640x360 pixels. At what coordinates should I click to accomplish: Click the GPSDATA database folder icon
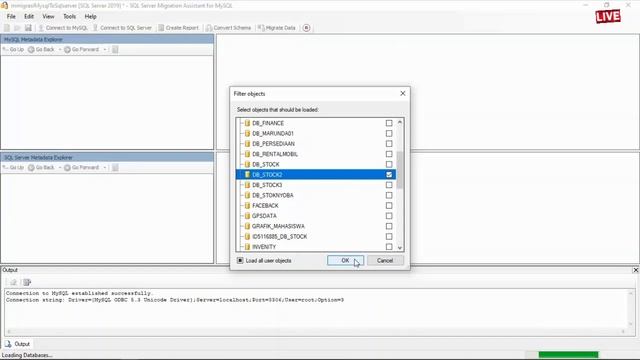[247, 216]
